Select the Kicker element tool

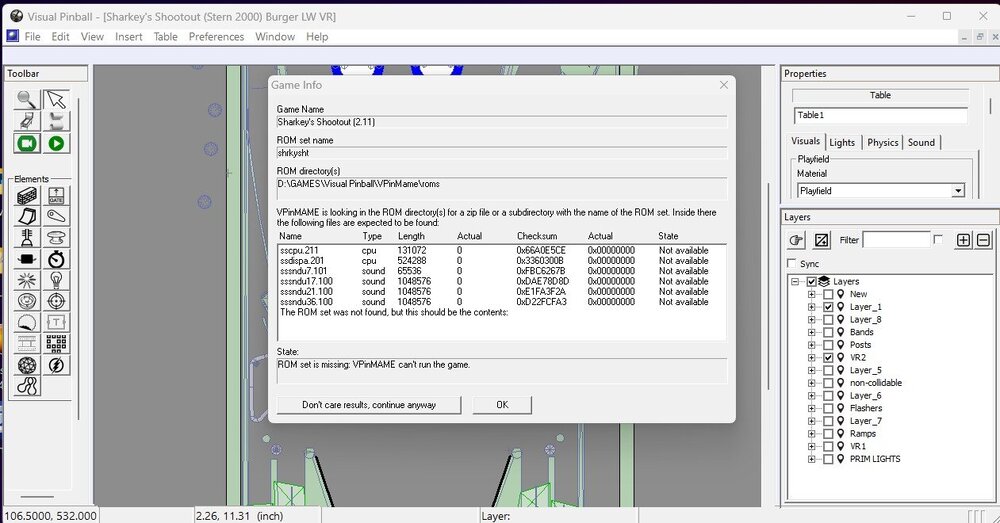pos(27,301)
